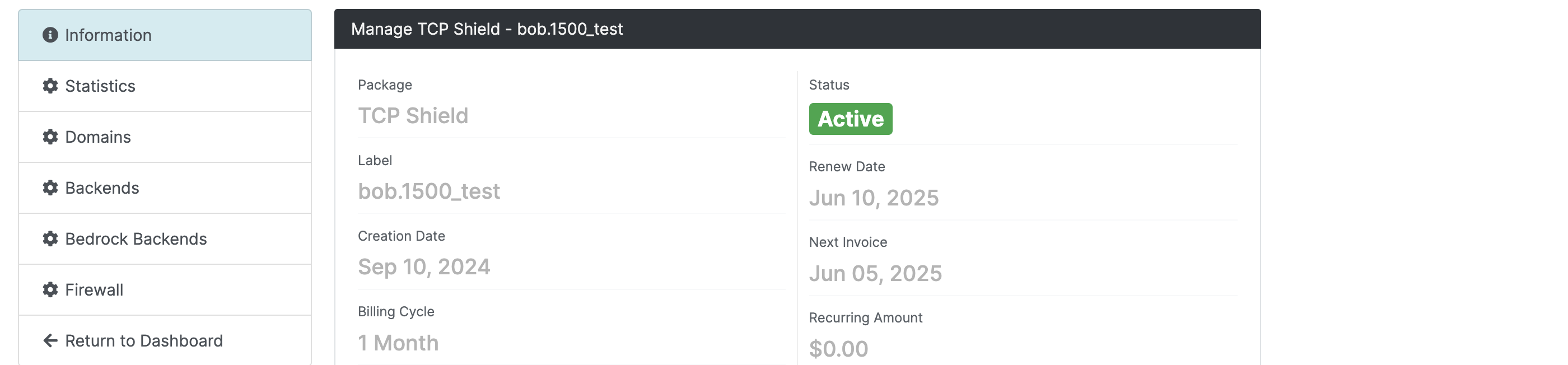The width and height of the screenshot is (1568, 365).
Task: Click the gear icon beside Backends
Action: coord(50,188)
